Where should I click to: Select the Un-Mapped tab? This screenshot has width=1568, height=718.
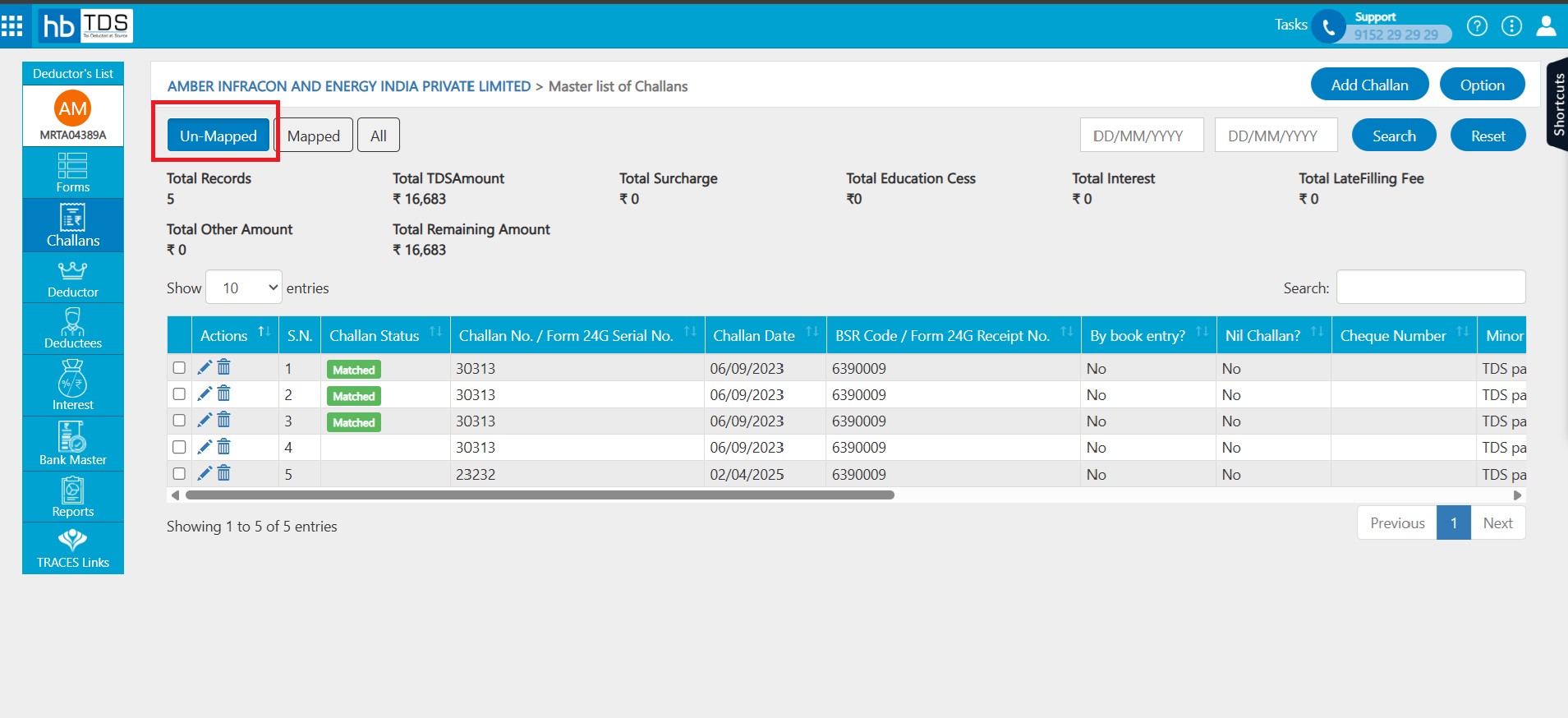pyautogui.click(x=218, y=136)
